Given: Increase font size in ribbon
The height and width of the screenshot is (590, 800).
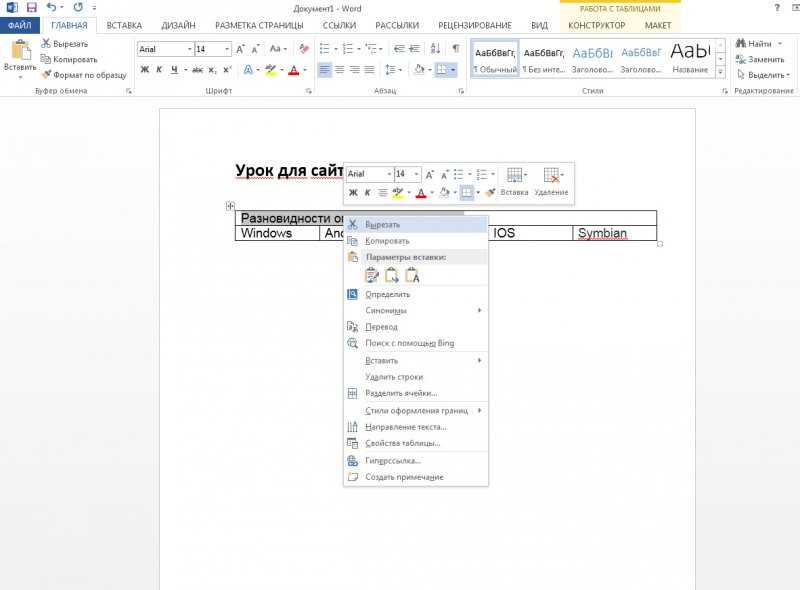Looking at the screenshot, I should 240,49.
